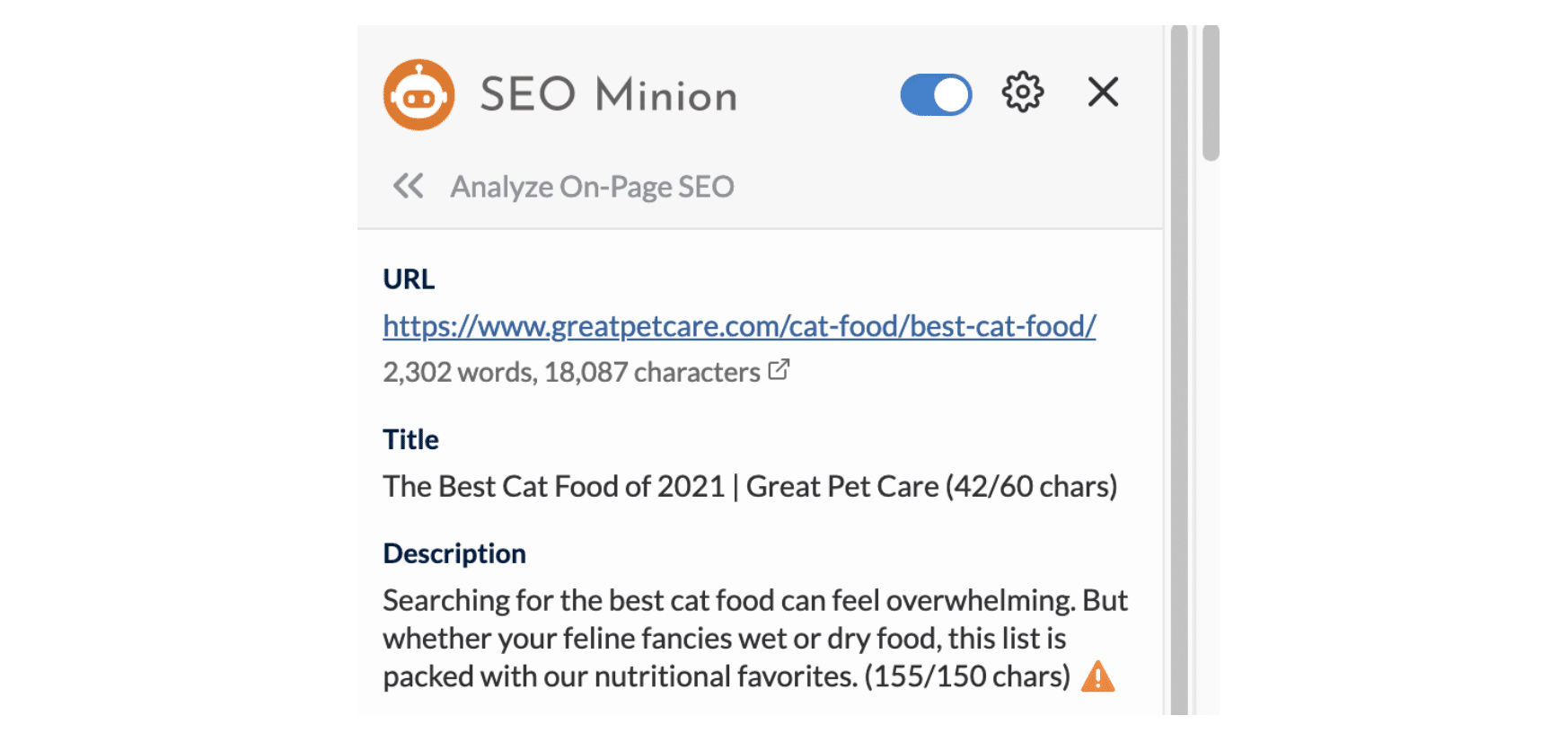The image size is (1568, 742).
Task: Click the 155/150 chars count text
Action: [967, 676]
